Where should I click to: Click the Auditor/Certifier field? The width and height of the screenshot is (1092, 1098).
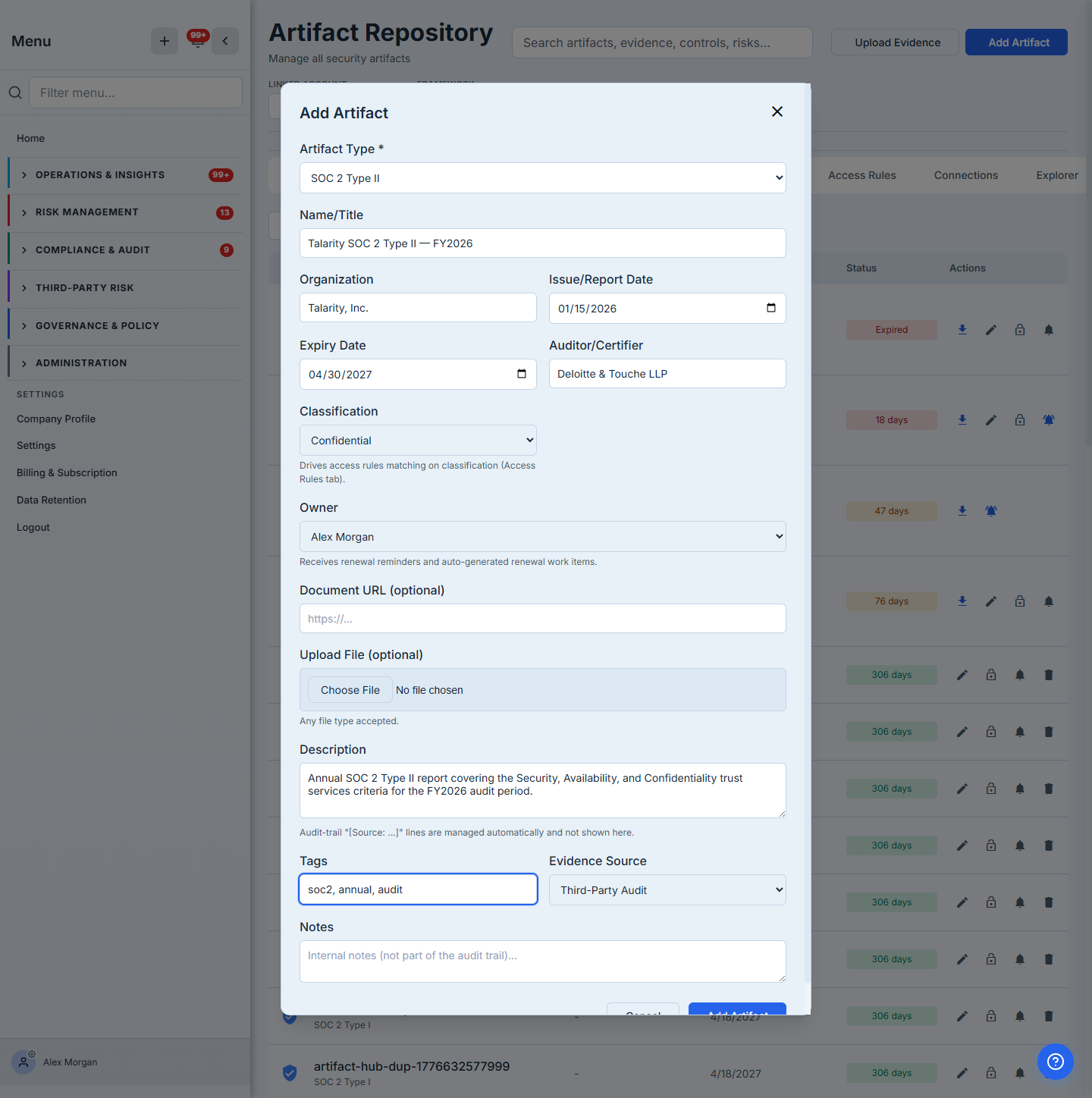[667, 374]
